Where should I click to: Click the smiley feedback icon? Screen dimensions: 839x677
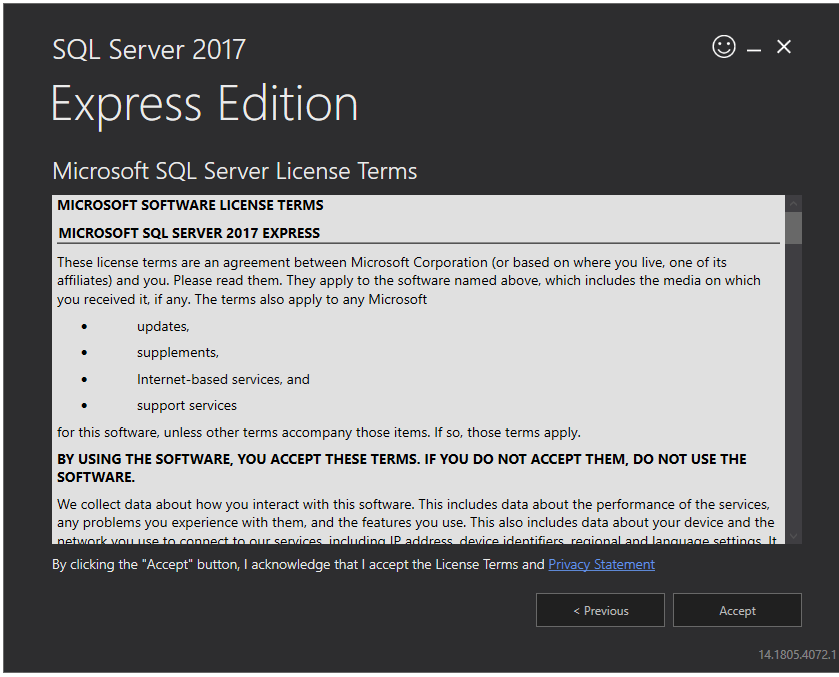(x=723, y=46)
